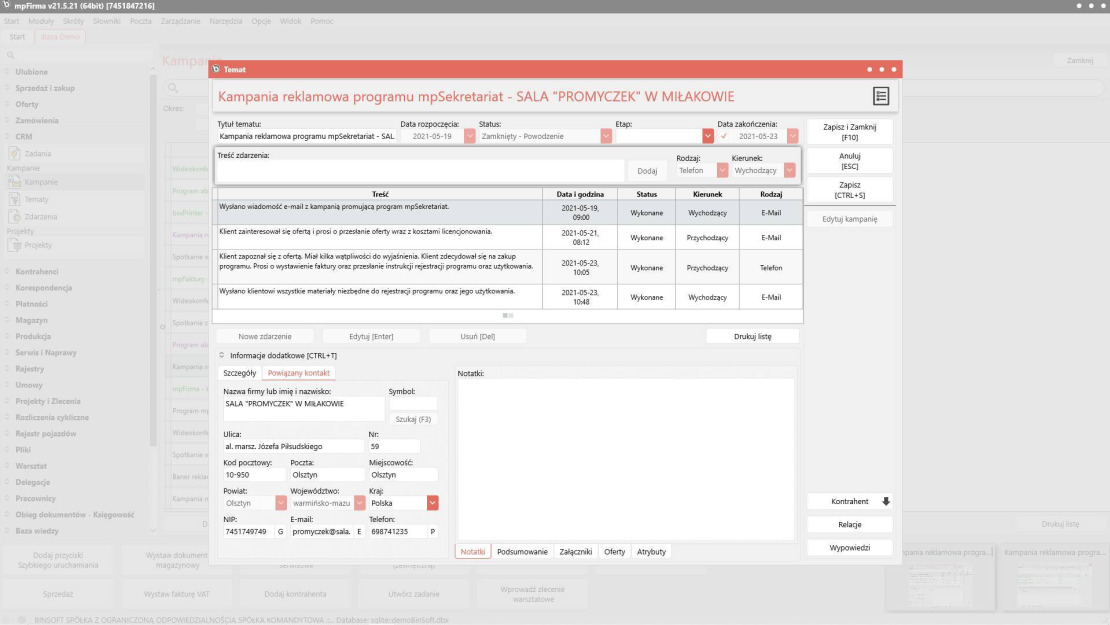This screenshot has width=1110, height=625.
Task: Switch to the Załączniki tab
Action: 576,551
